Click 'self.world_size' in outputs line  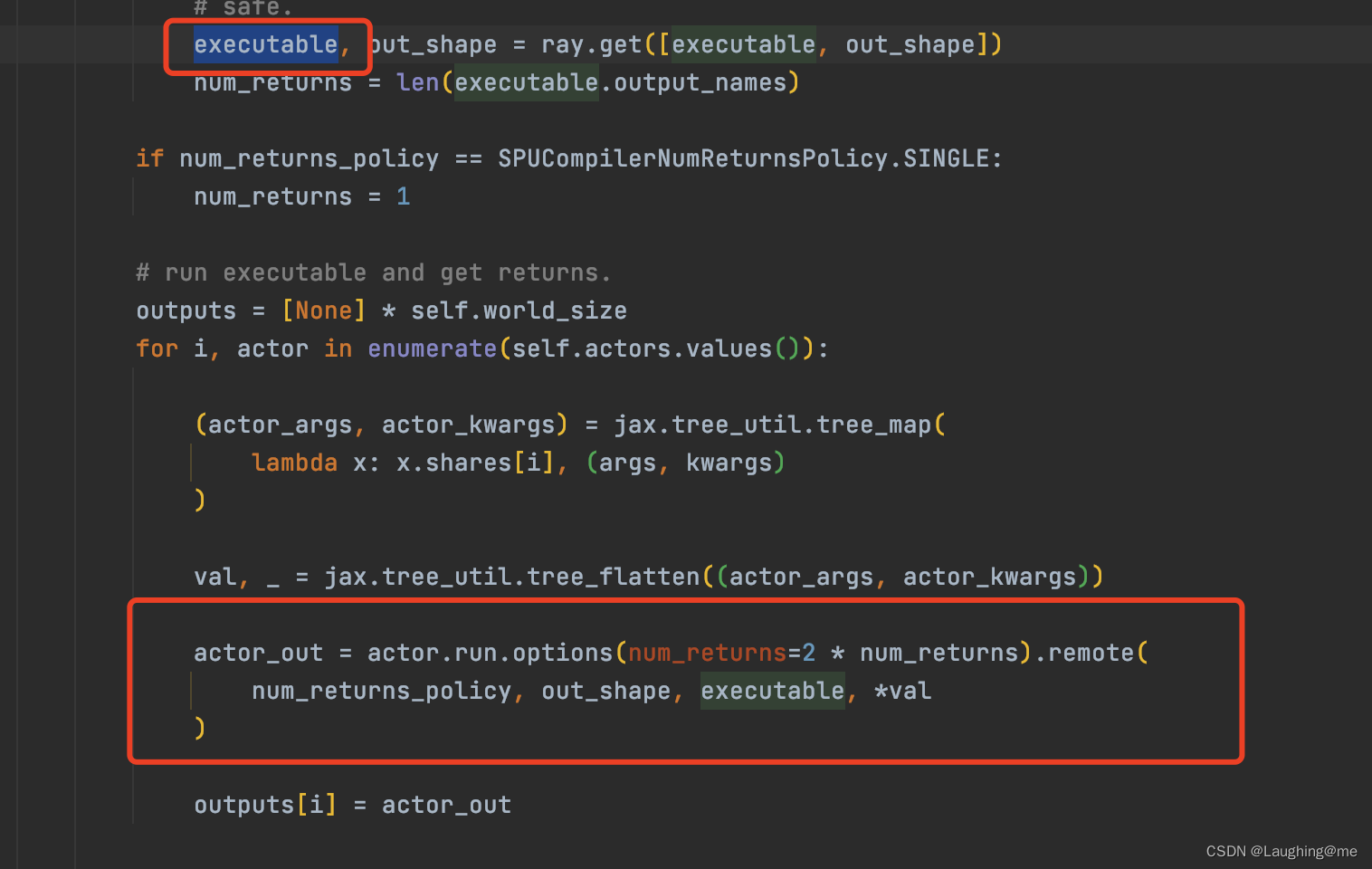[x=519, y=310]
